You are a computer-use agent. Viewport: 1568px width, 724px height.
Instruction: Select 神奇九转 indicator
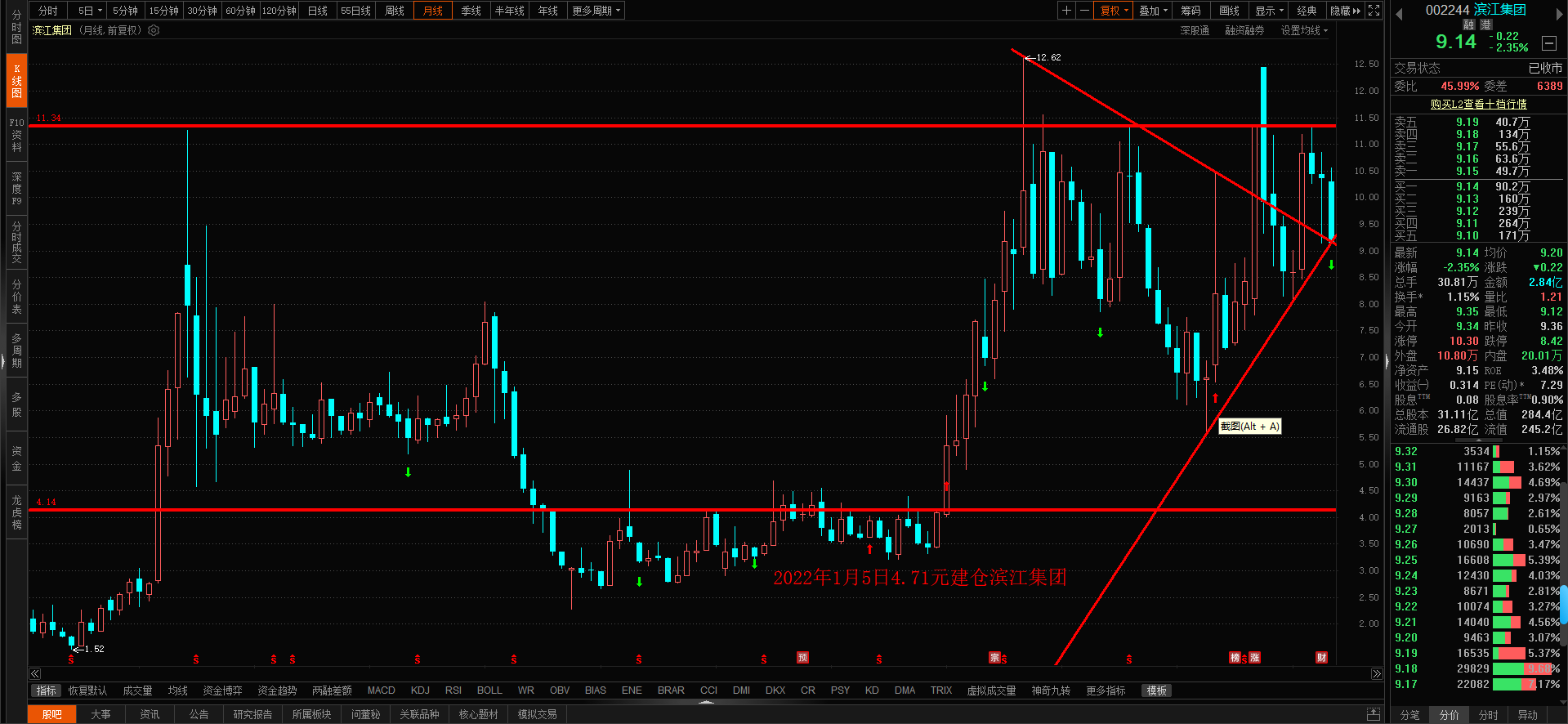pyautogui.click(x=1051, y=690)
